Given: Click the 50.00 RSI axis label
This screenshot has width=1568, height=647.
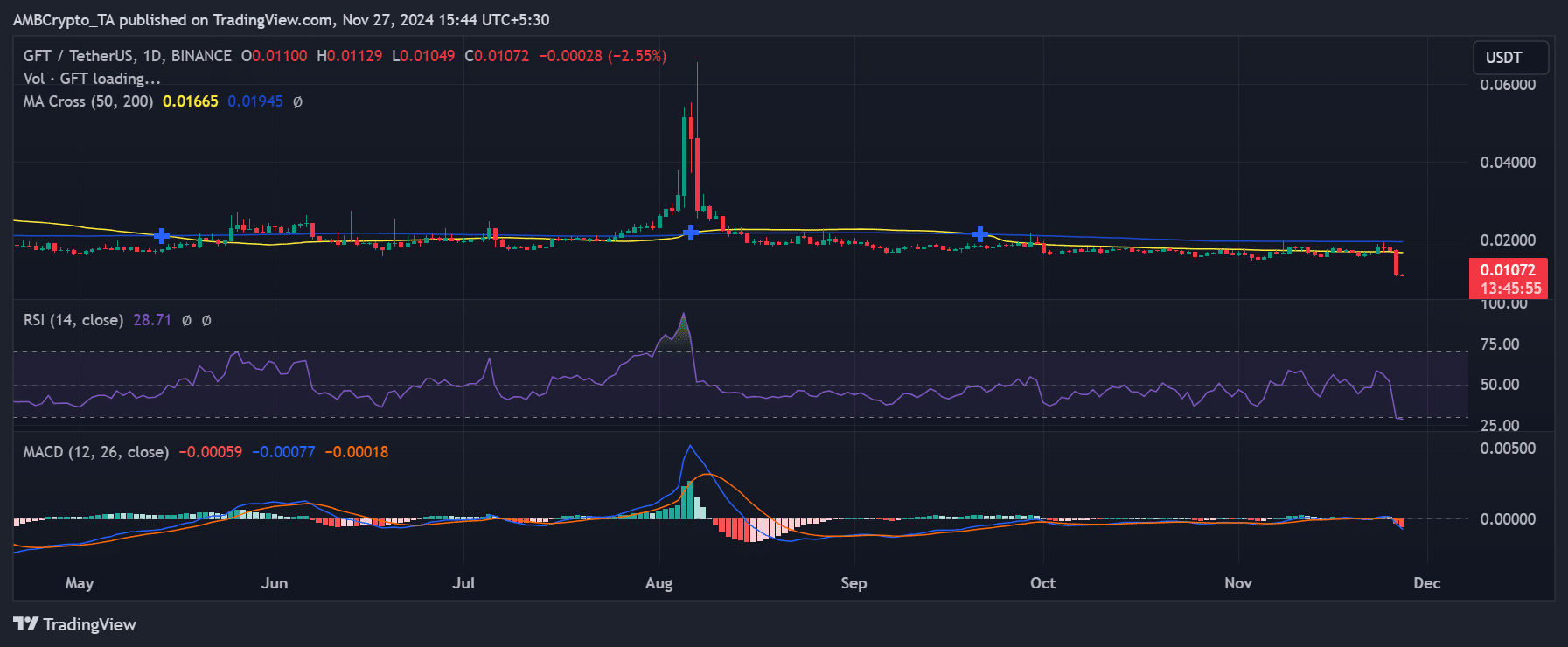Looking at the screenshot, I should coord(1500,385).
